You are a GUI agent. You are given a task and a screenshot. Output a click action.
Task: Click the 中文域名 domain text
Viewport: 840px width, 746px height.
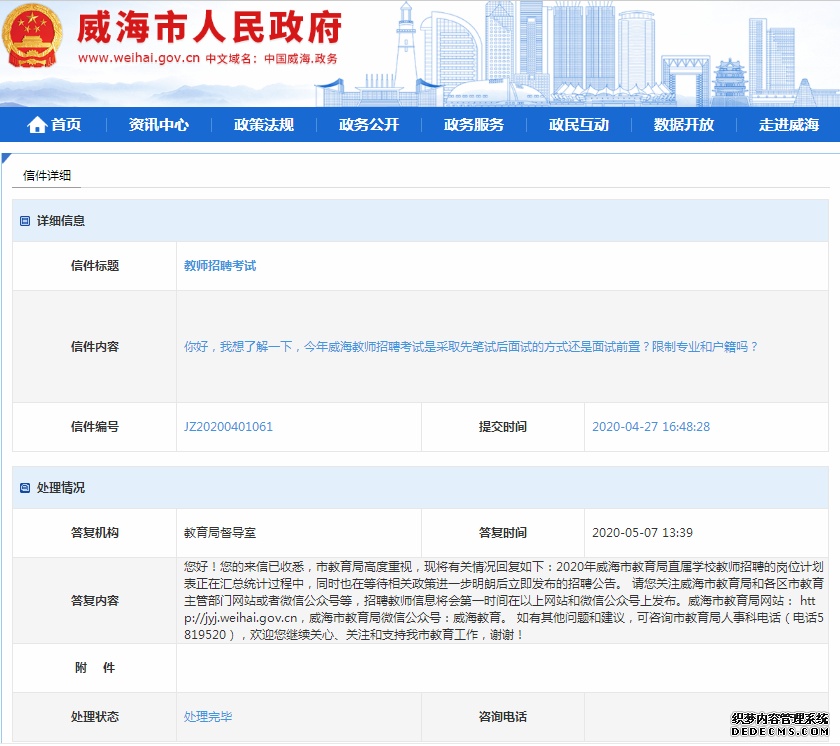click(272, 59)
